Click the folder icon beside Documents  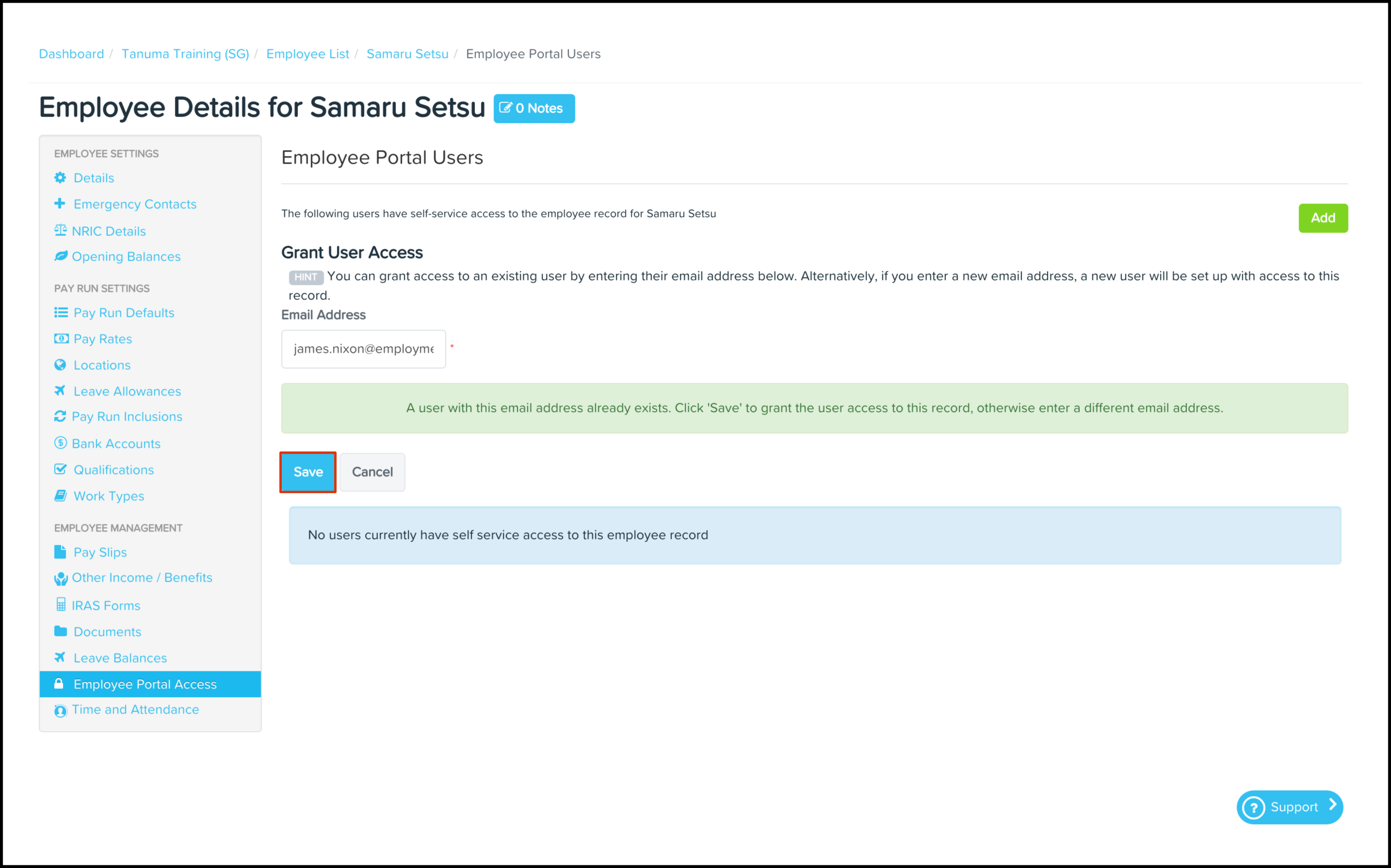click(x=60, y=631)
